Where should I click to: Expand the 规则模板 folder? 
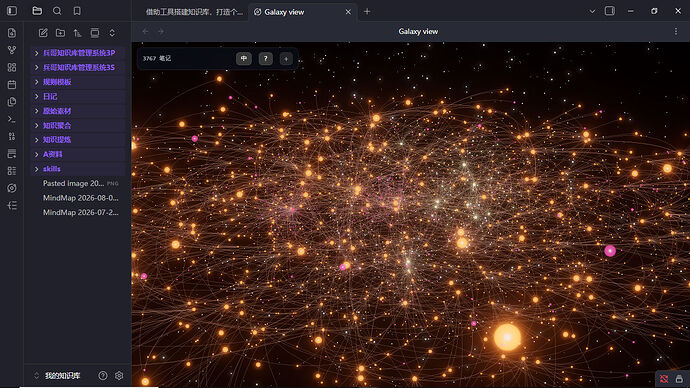click(77, 82)
